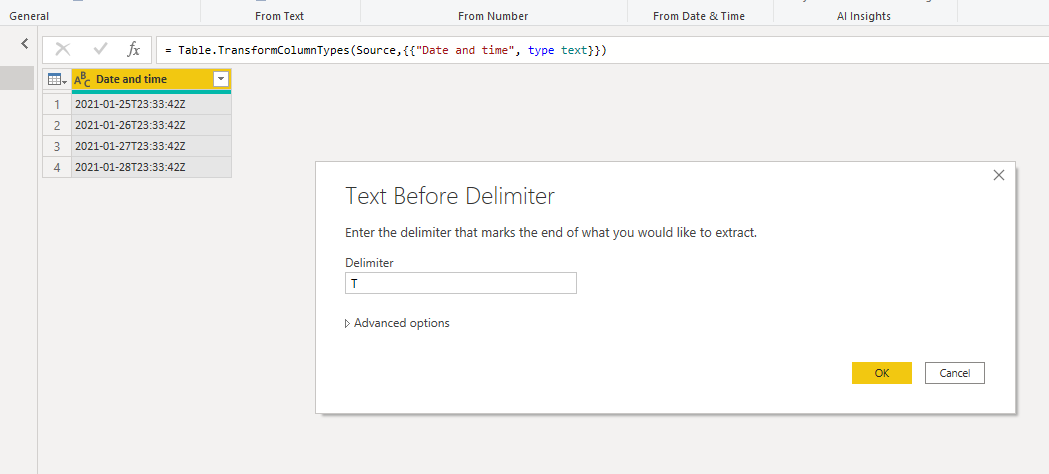
Task: Collapse the Queries pane with the chevron
Action: (x=25, y=44)
